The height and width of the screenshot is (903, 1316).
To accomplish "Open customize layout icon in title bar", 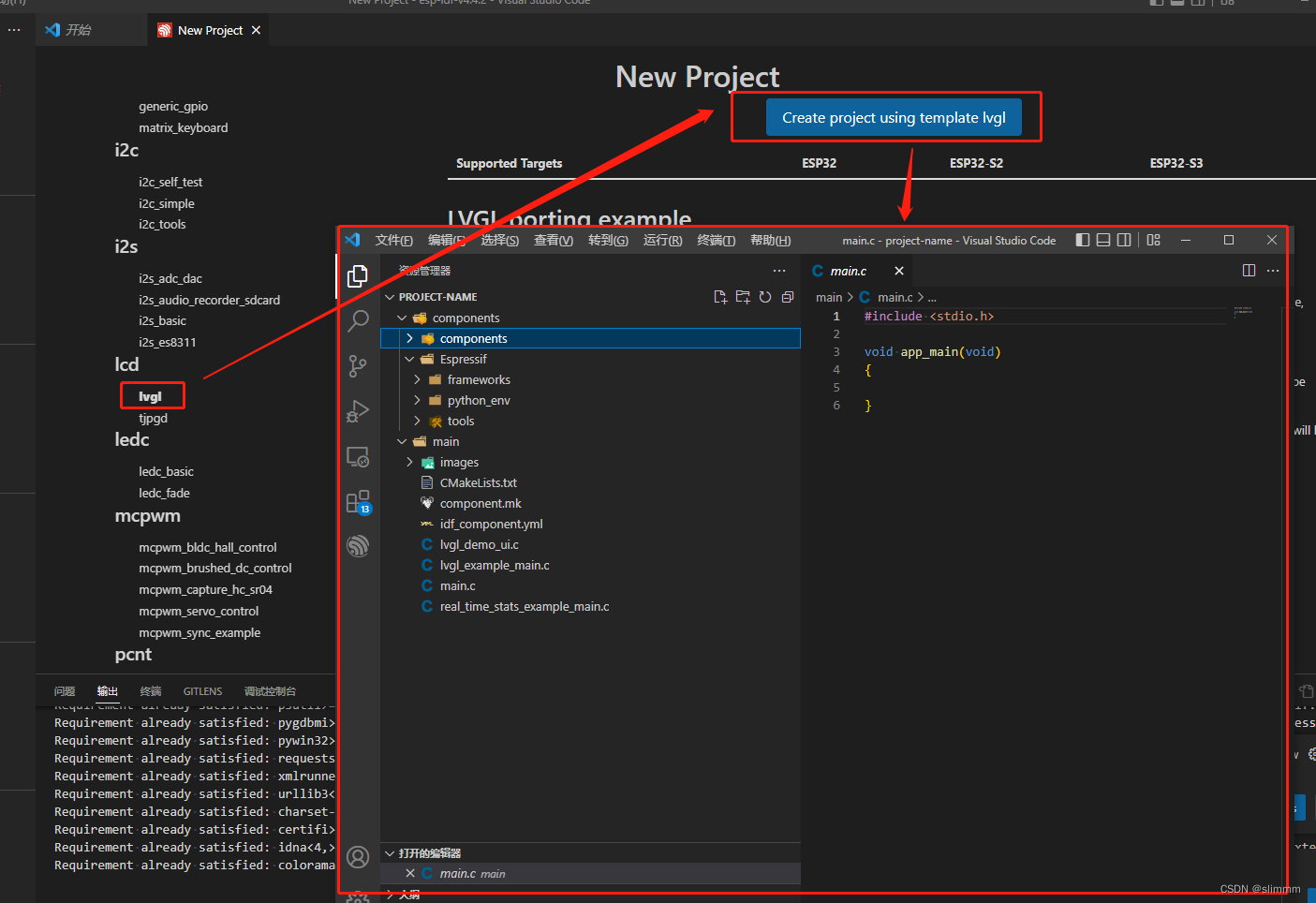I will (x=1153, y=240).
